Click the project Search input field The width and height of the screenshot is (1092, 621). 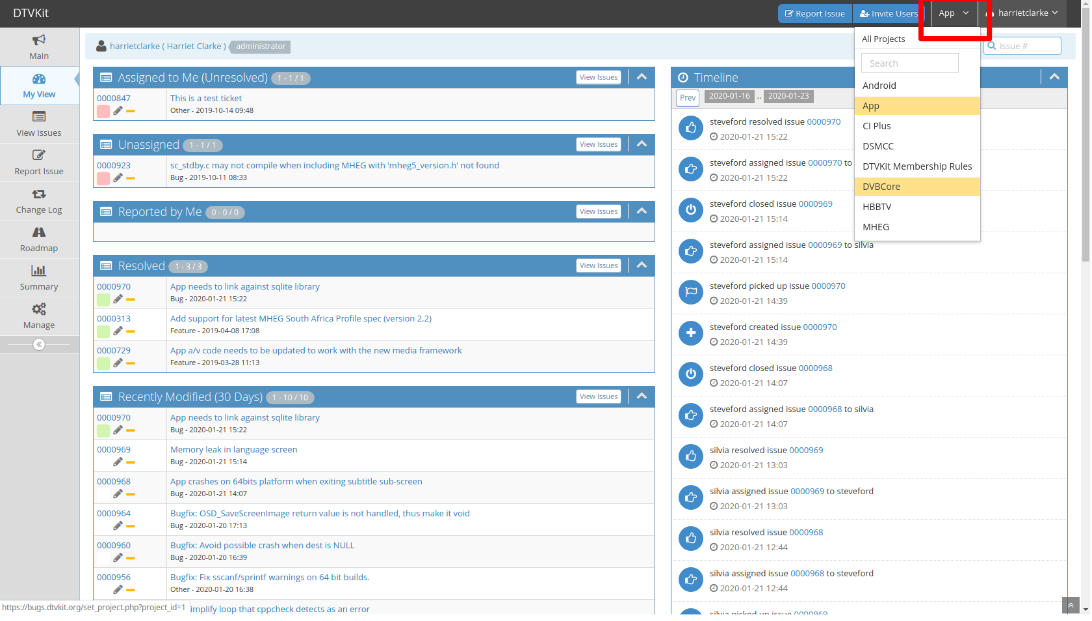pyautogui.click(x=909, y=63)
